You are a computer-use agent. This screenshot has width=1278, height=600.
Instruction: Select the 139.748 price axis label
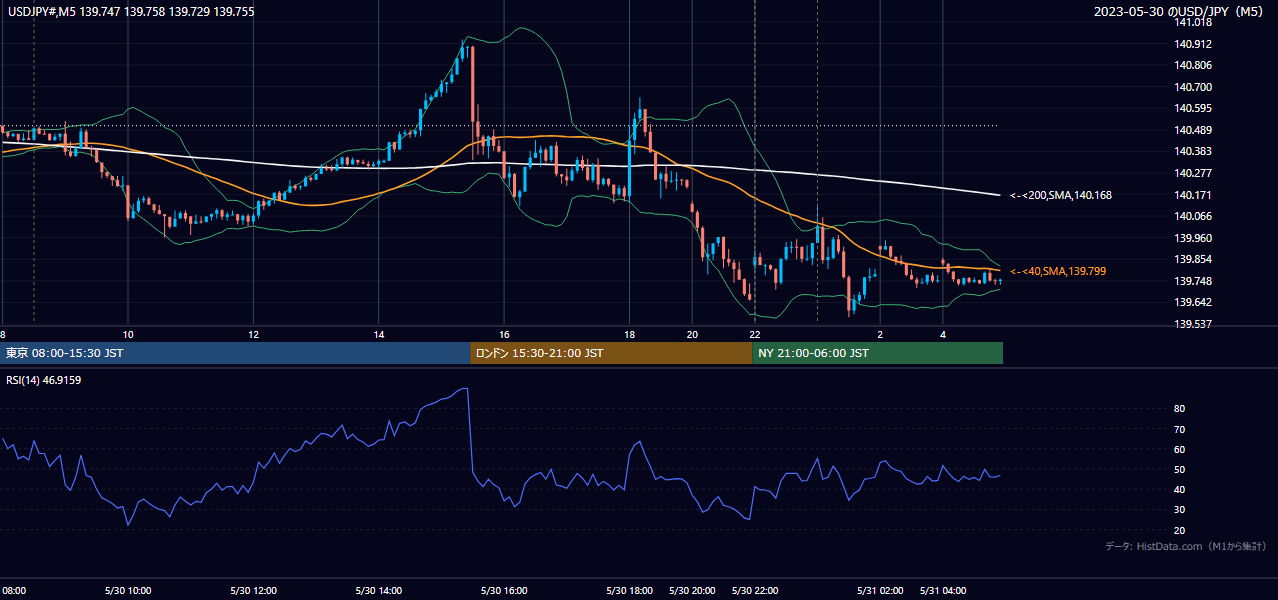(1193, 281)
